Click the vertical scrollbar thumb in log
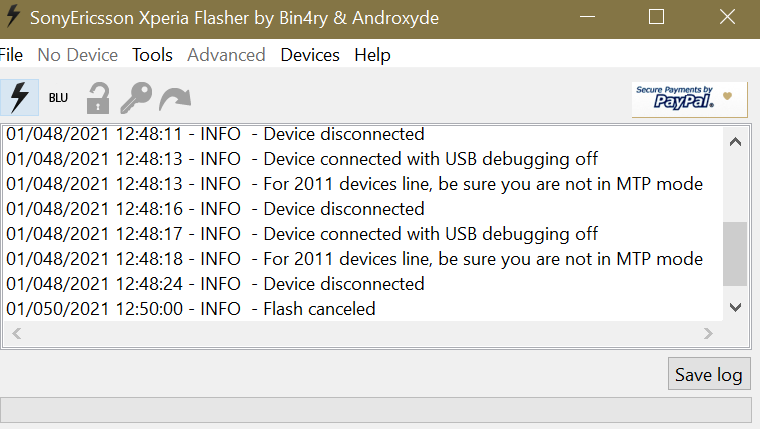The image size is (760, 429). [735, 253]
